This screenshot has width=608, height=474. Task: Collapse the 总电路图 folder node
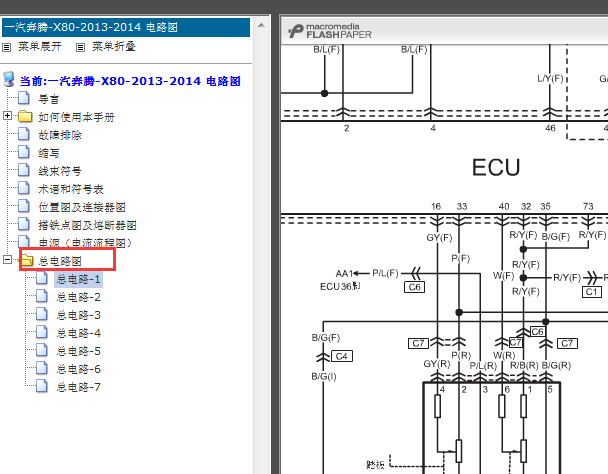coord(7,259)
